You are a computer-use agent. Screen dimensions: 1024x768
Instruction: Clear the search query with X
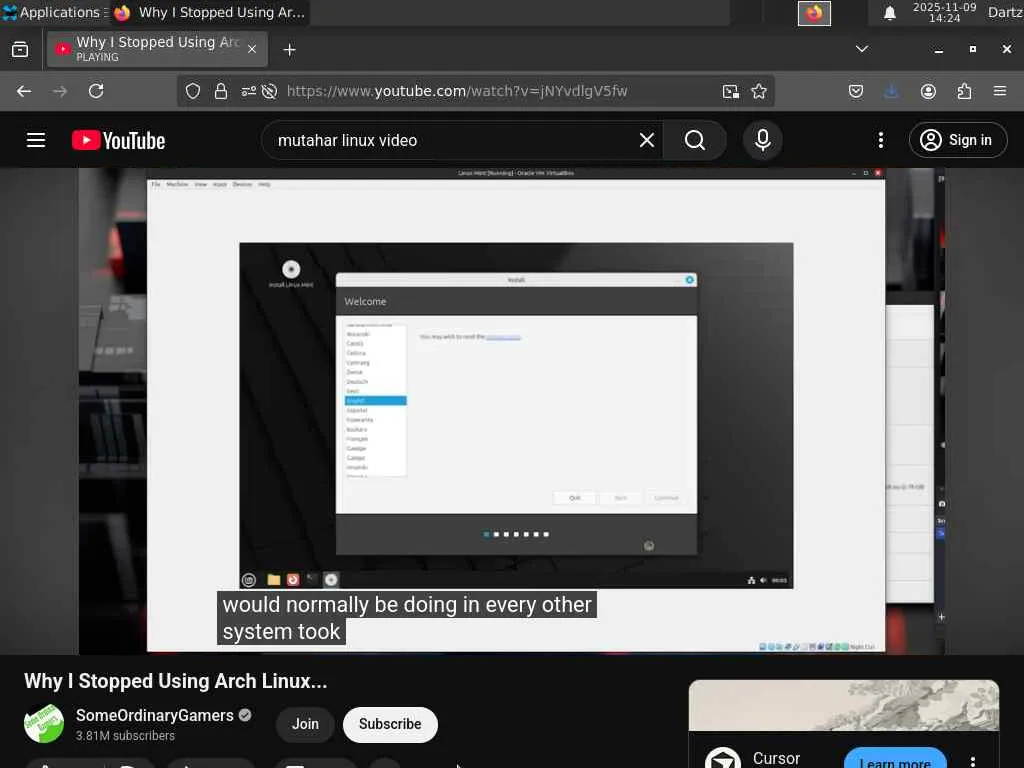pos(647,140)
